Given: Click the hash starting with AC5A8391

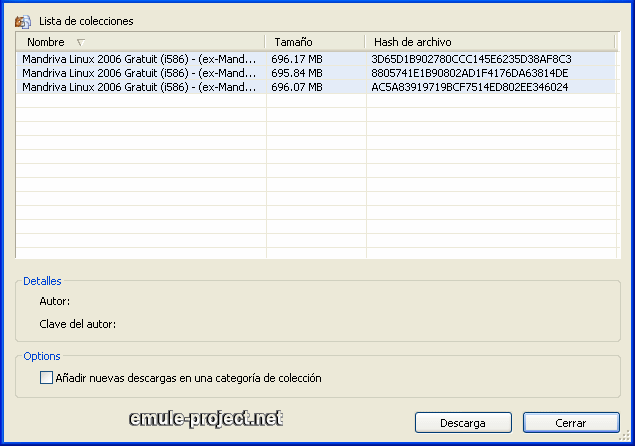Looking at the screenshot, I should point(469,87).
